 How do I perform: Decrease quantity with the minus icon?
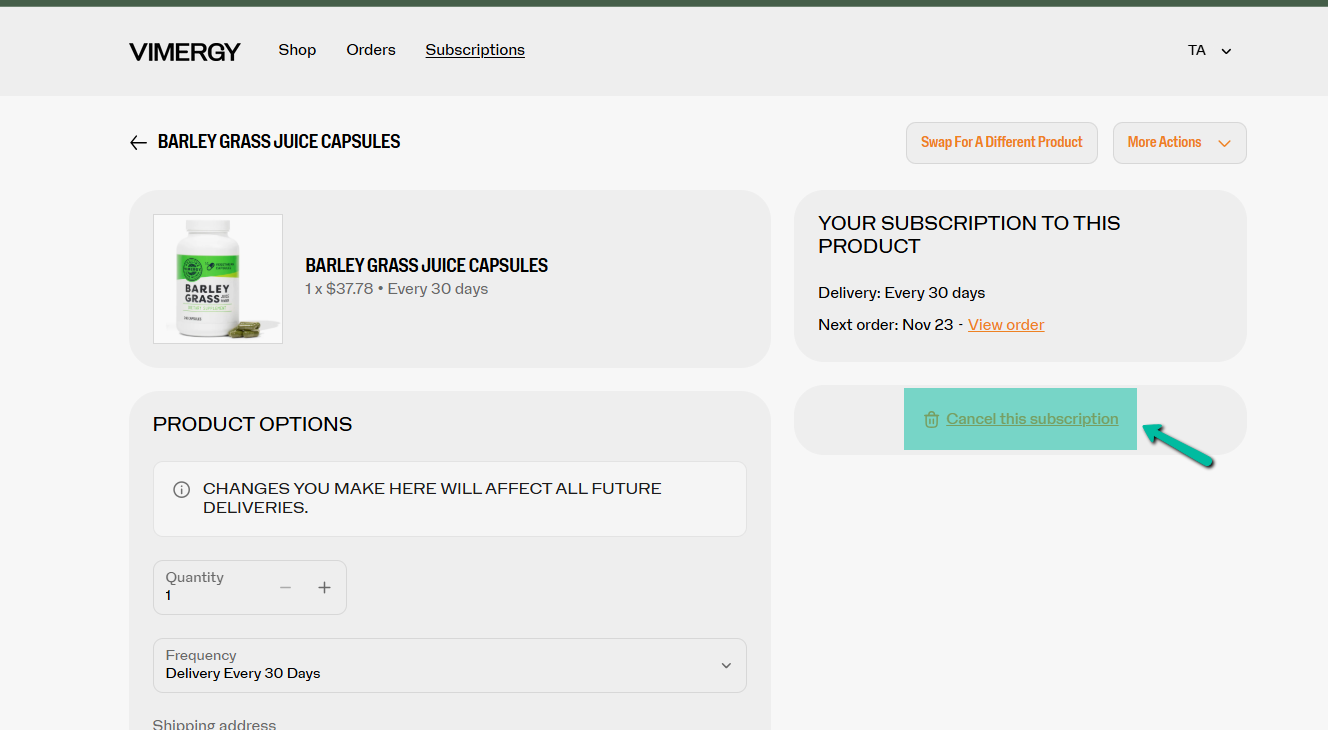[x=285, y=588]
